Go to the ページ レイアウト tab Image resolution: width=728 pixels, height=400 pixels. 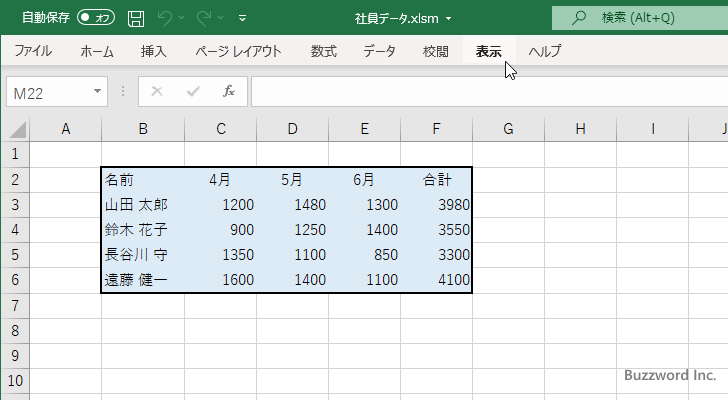pyautogui.click(x=238, y=51)
